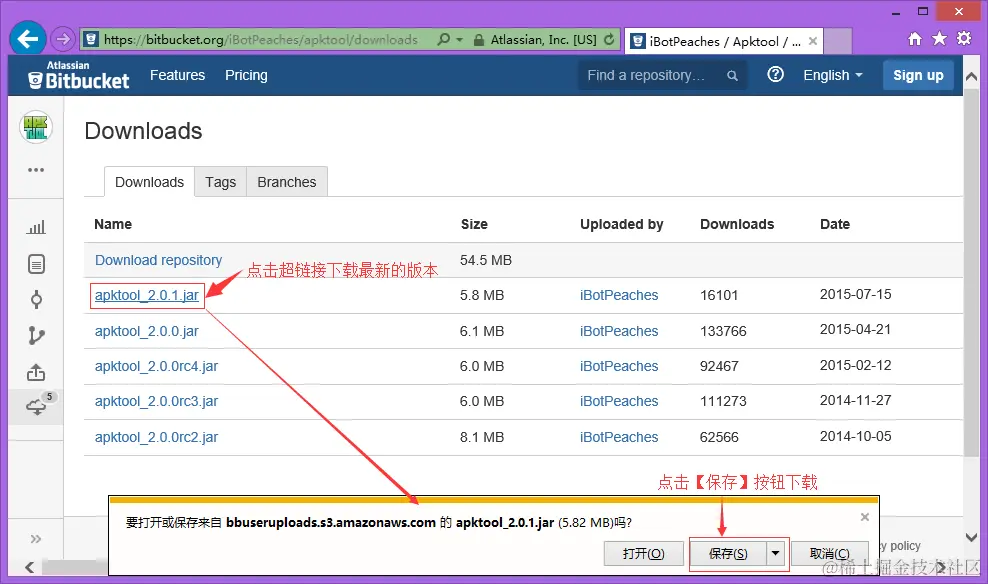Click the 16101 downloads count
The image size is (988, 584).
719,295
